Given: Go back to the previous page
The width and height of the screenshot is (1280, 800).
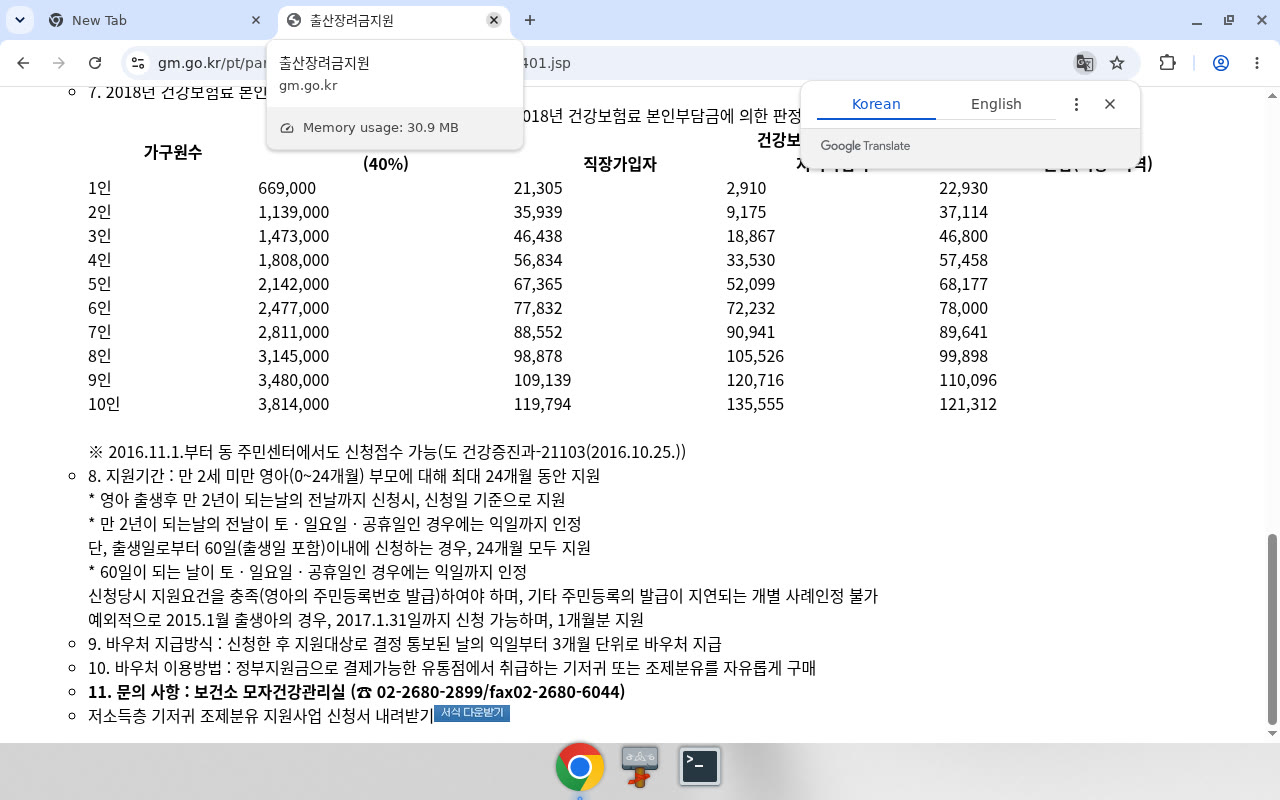Looking at the screenshot, I should 24,63.
